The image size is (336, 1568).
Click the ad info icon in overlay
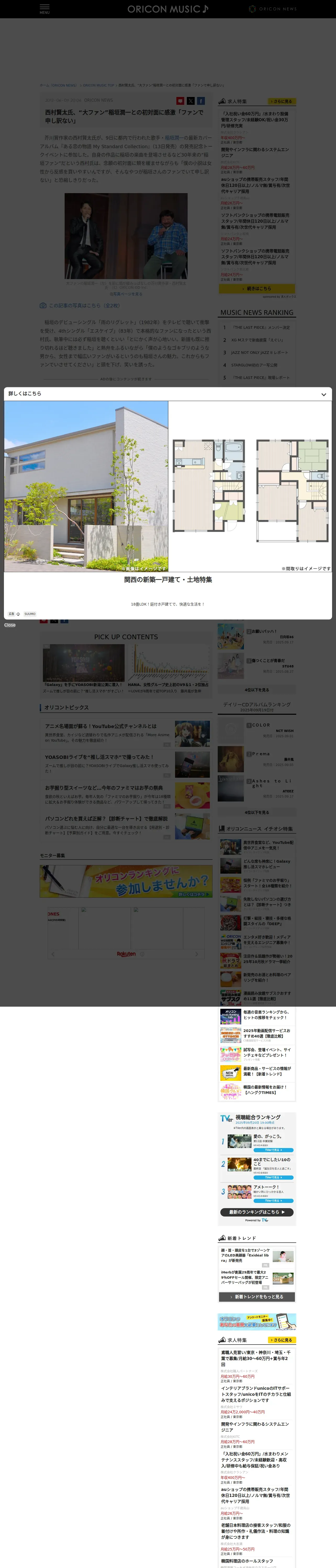coord(18,614)
